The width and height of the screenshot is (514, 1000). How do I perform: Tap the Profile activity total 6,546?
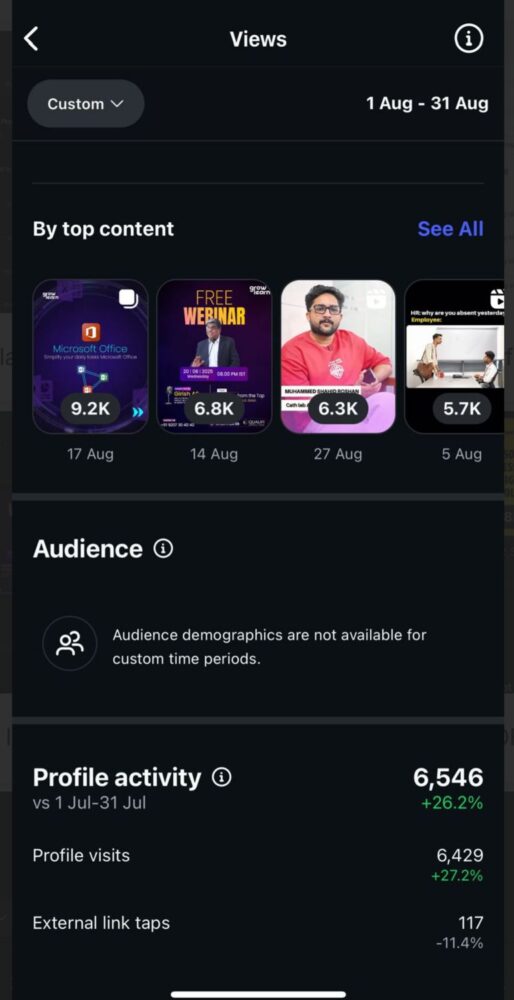point(448,777)
